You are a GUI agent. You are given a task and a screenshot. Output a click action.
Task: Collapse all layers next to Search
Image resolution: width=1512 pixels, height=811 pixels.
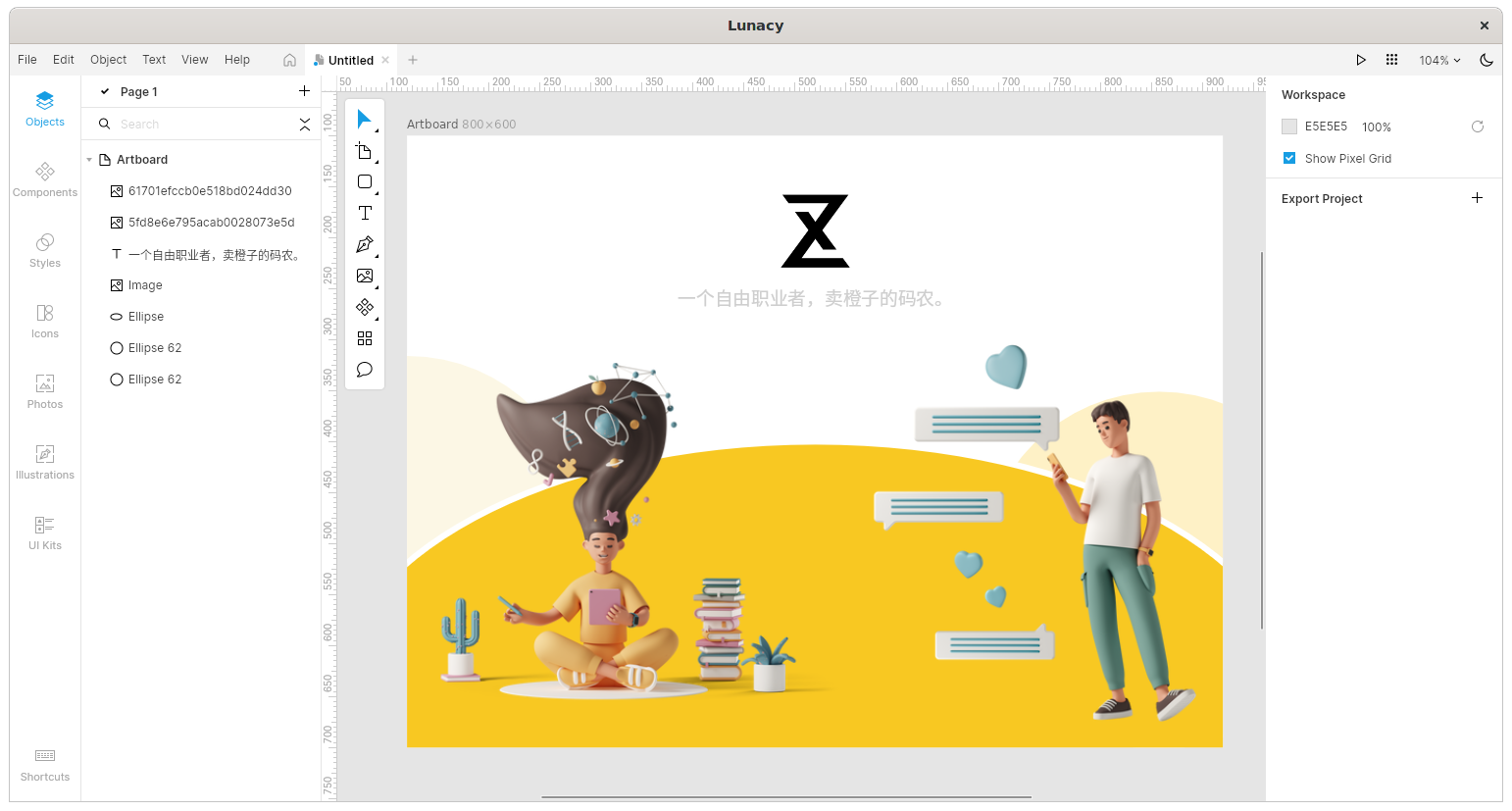pyautogui.click(x=305, y=125)
